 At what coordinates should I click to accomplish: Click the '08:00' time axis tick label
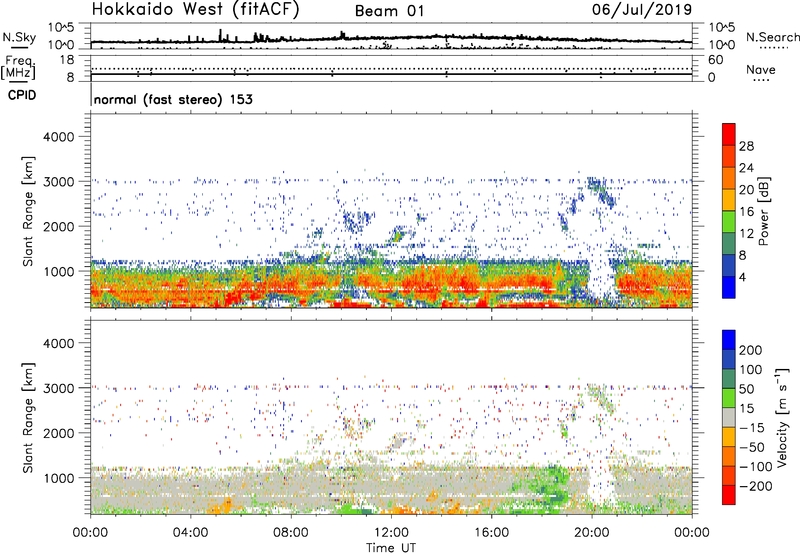[291, 533]
